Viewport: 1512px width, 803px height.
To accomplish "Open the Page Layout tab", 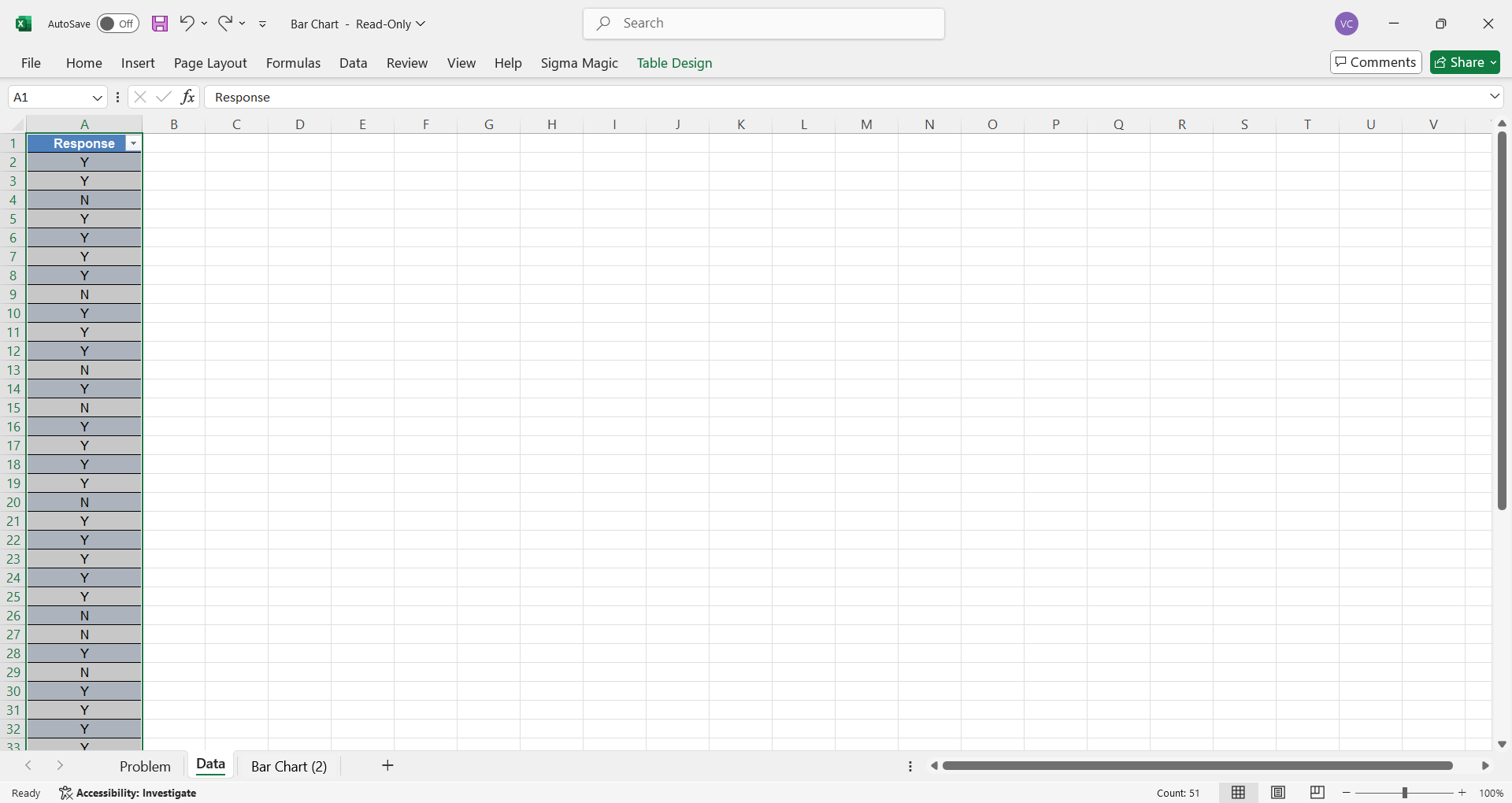I will click(210, 63).
